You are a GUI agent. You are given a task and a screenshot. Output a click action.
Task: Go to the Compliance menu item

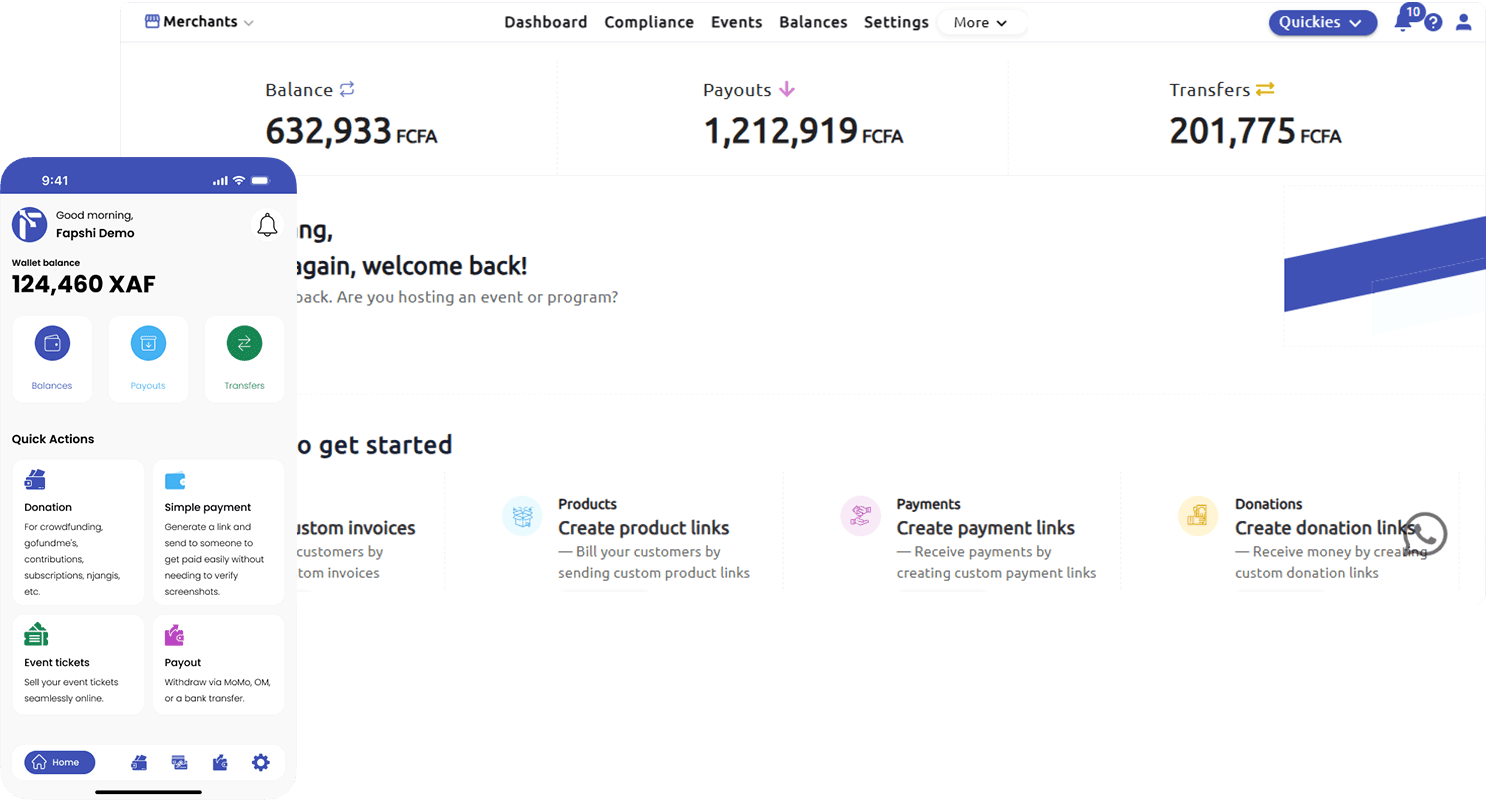649,22
